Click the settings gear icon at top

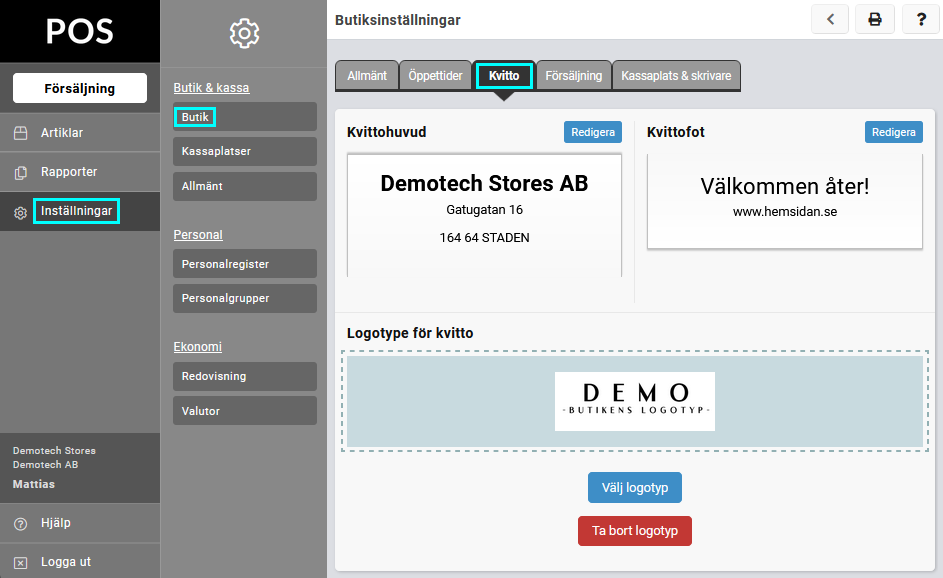pos(244,33)
